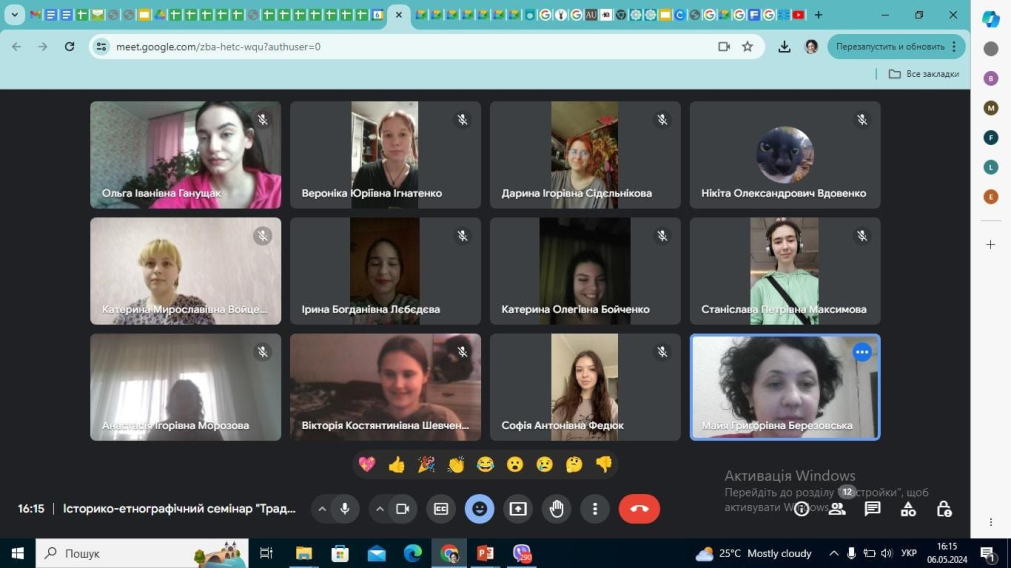Open weather widget 25°C Mostly cloudy
The width and height of the screenshot is (1011, 568).
753,553
